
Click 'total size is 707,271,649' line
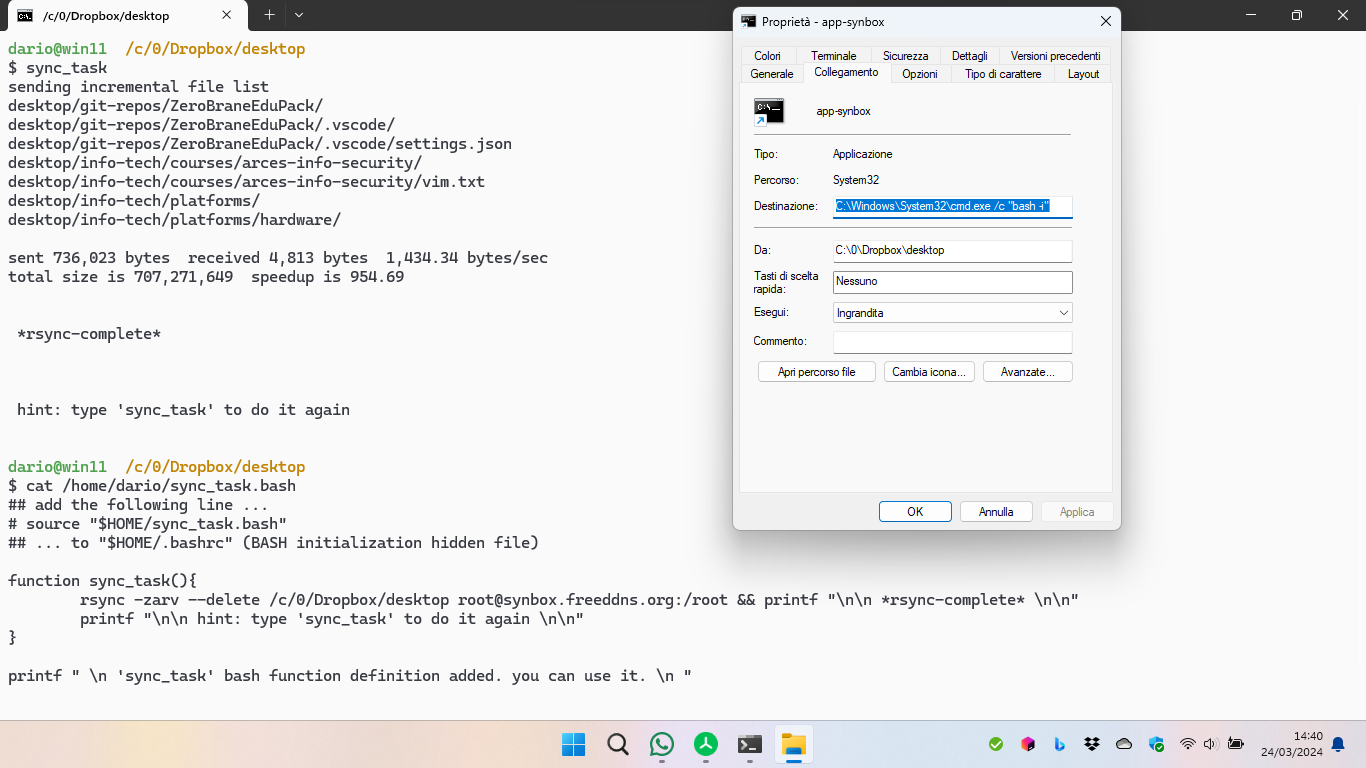pos(206,277)
